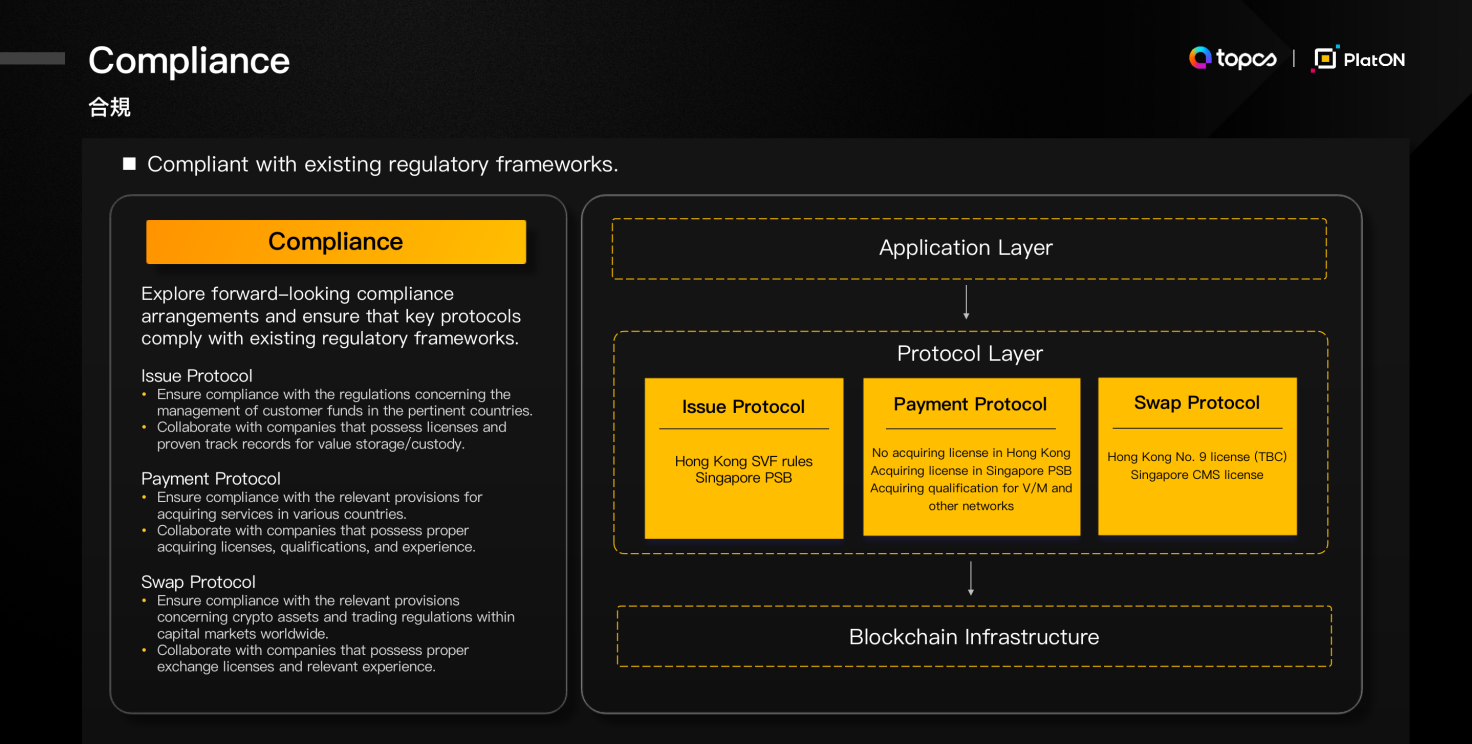Screen dimensions: 1472x744
Task: Click Payment Protocol heading in left panel
Action: coord(211,479)
